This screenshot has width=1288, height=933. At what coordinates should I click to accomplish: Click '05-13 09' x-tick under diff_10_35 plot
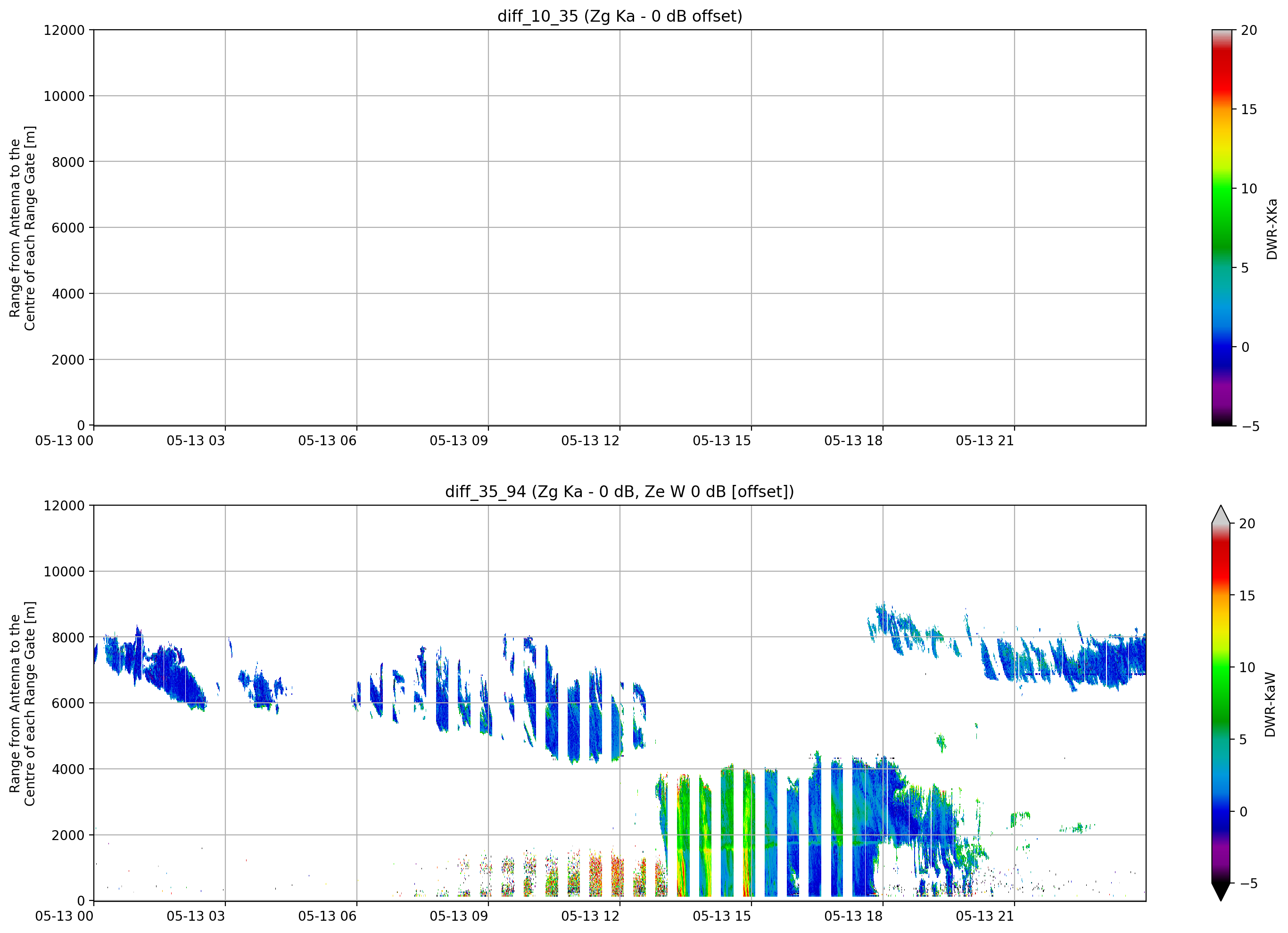click(x=459, y=441)
